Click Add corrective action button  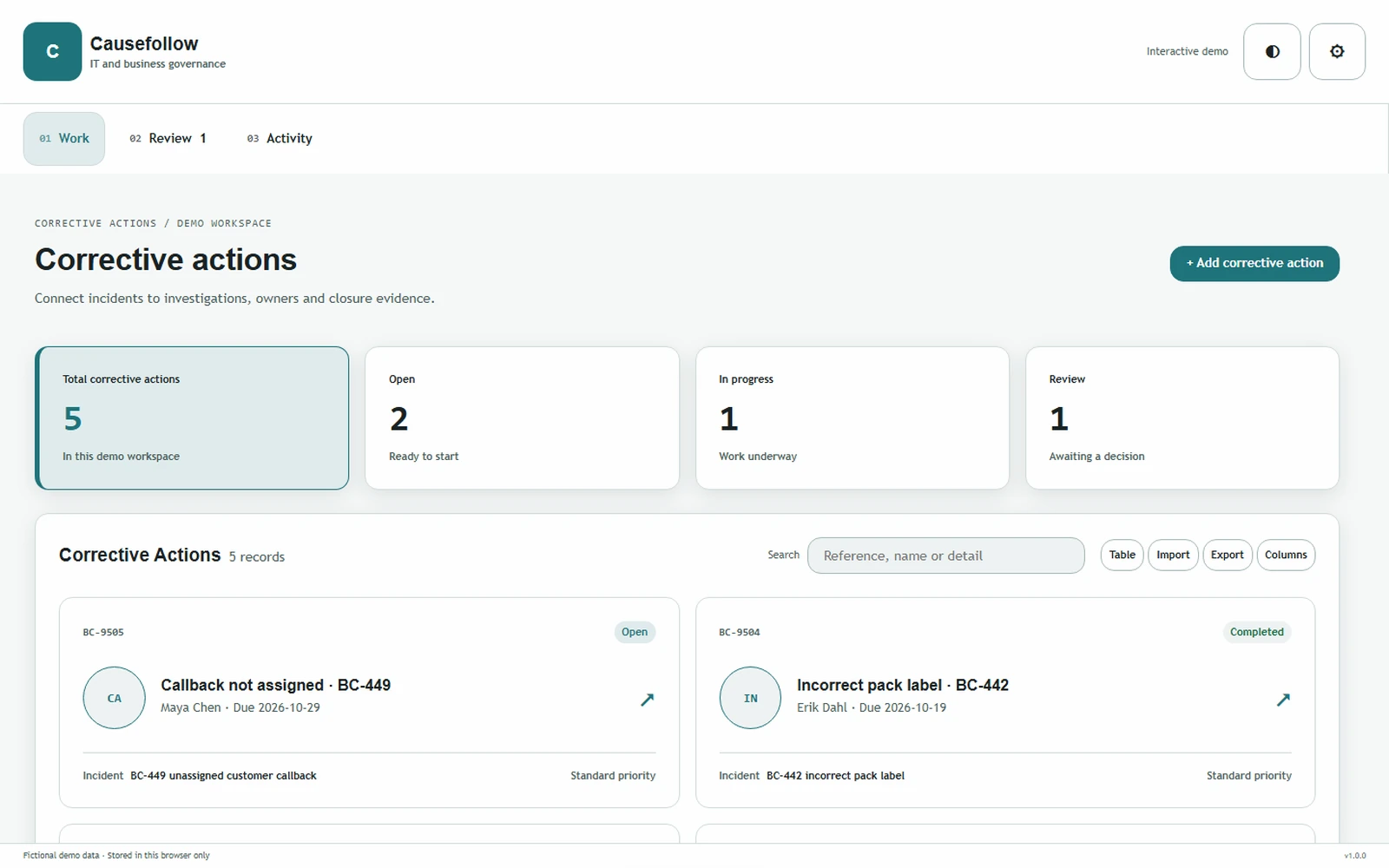click(x=1254, y=263)
